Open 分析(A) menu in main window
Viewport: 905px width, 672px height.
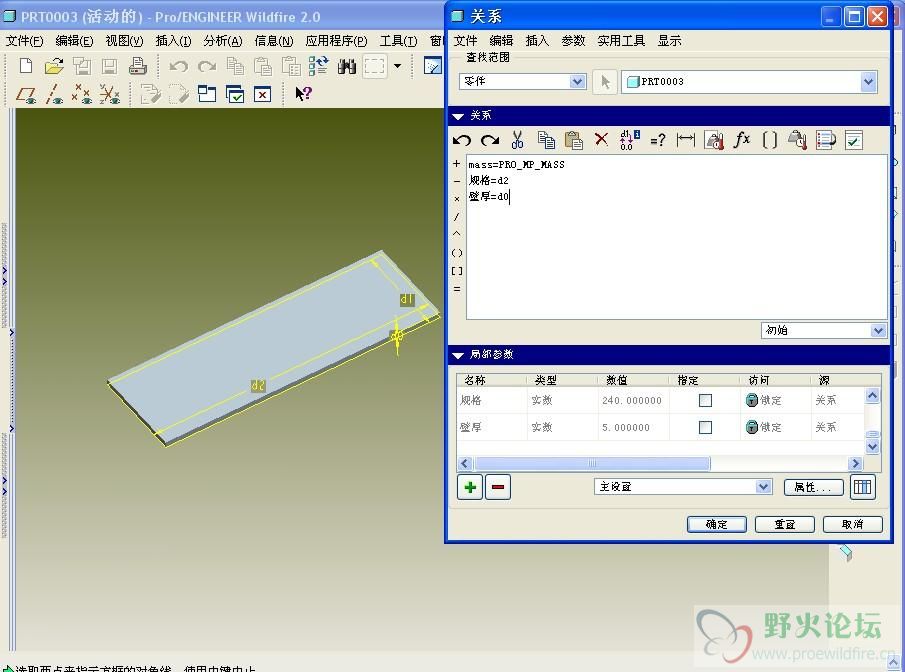tap(223, 41)
